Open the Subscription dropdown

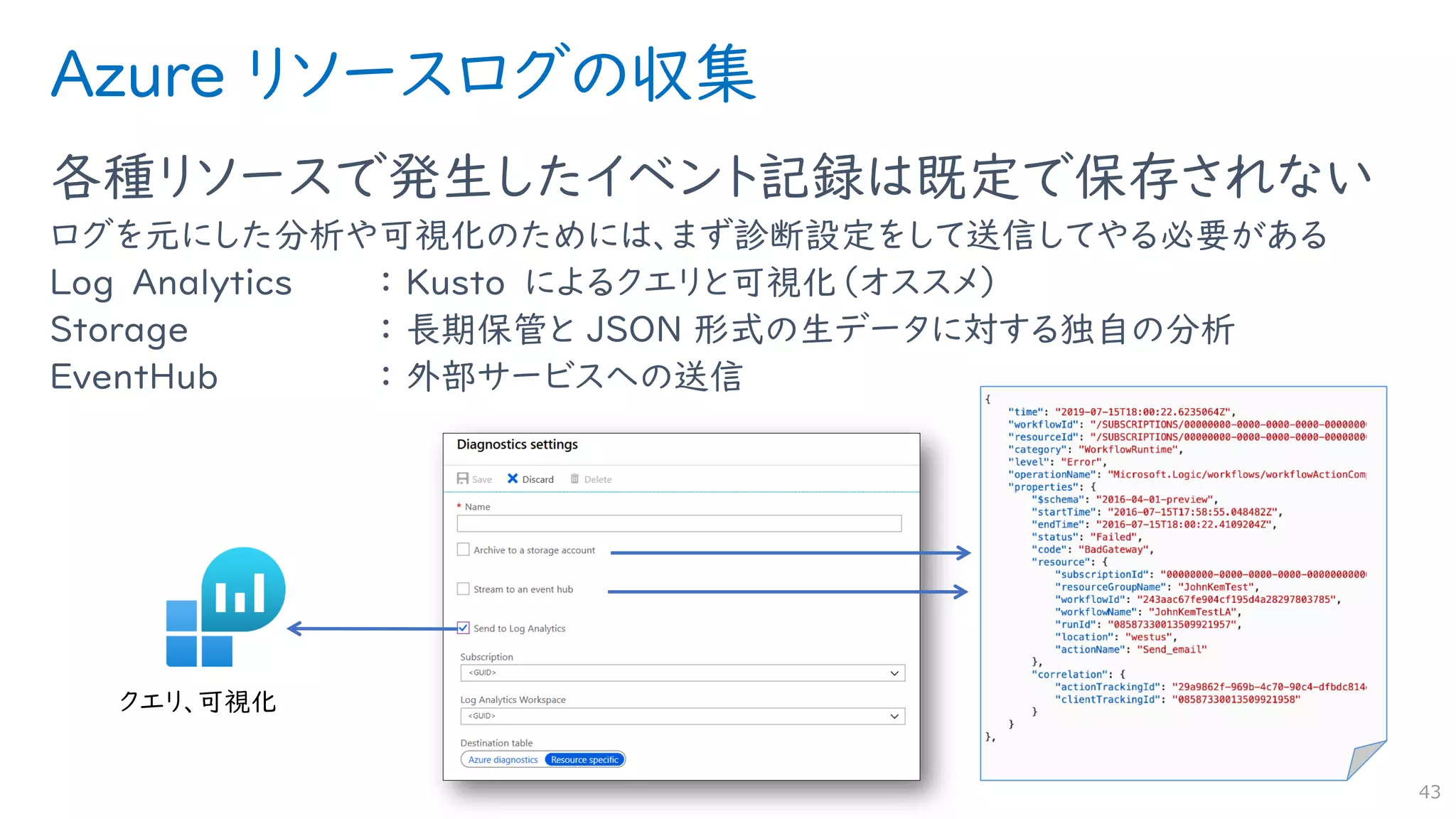[682, 673]
